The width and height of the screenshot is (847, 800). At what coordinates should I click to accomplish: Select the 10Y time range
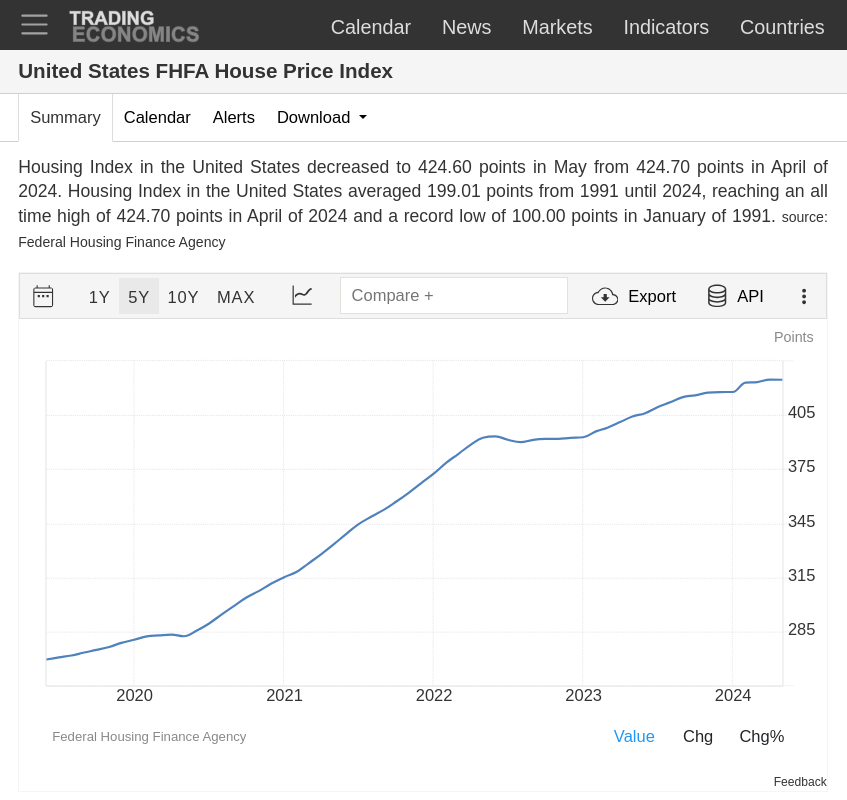pyautogui.click(x=183, y=297)
